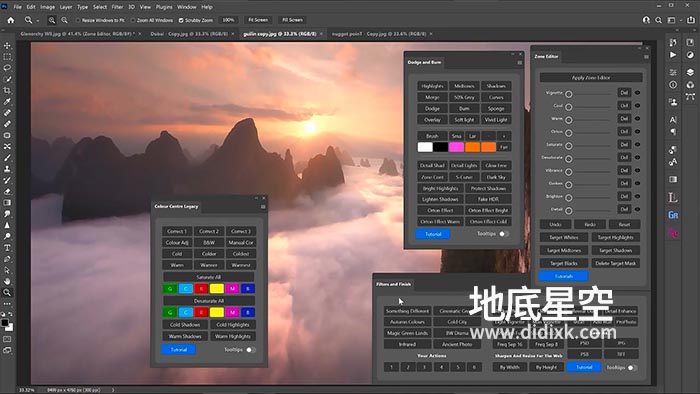
Task: Click the Change Screen Mode icon
Action: tap(7, 350)
